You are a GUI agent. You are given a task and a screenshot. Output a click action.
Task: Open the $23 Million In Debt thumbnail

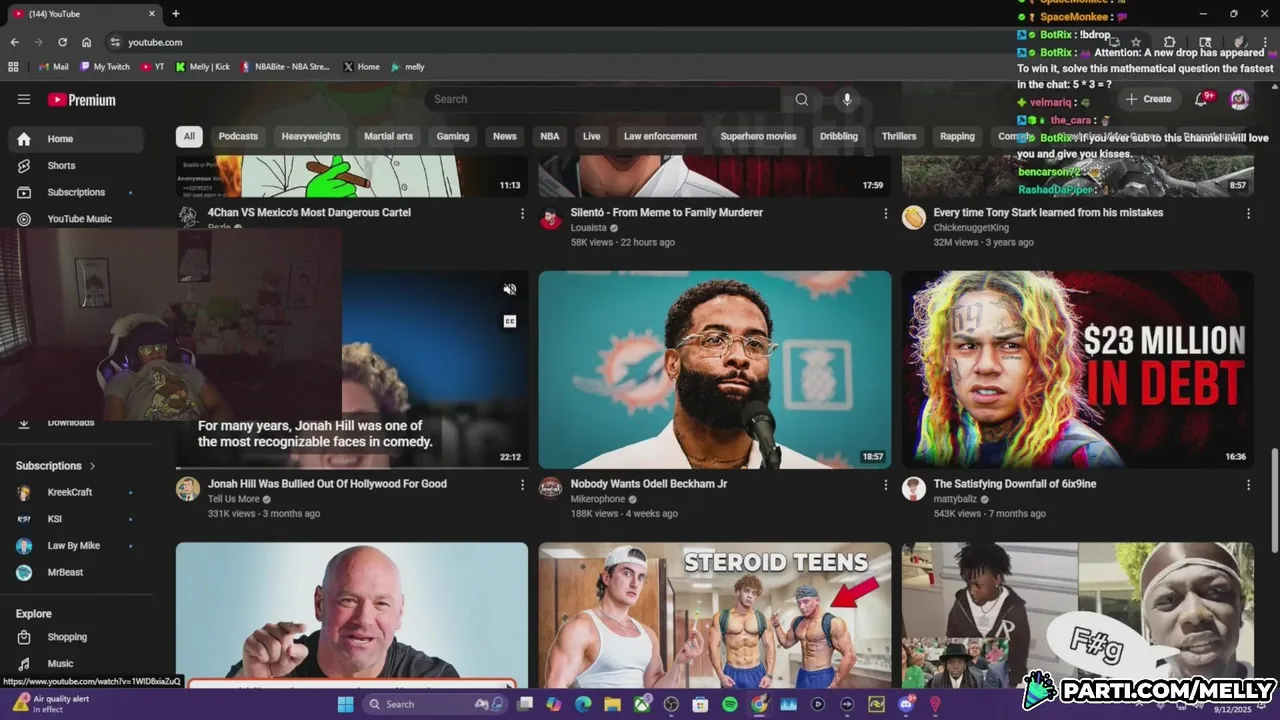[x=1078, y=369]
